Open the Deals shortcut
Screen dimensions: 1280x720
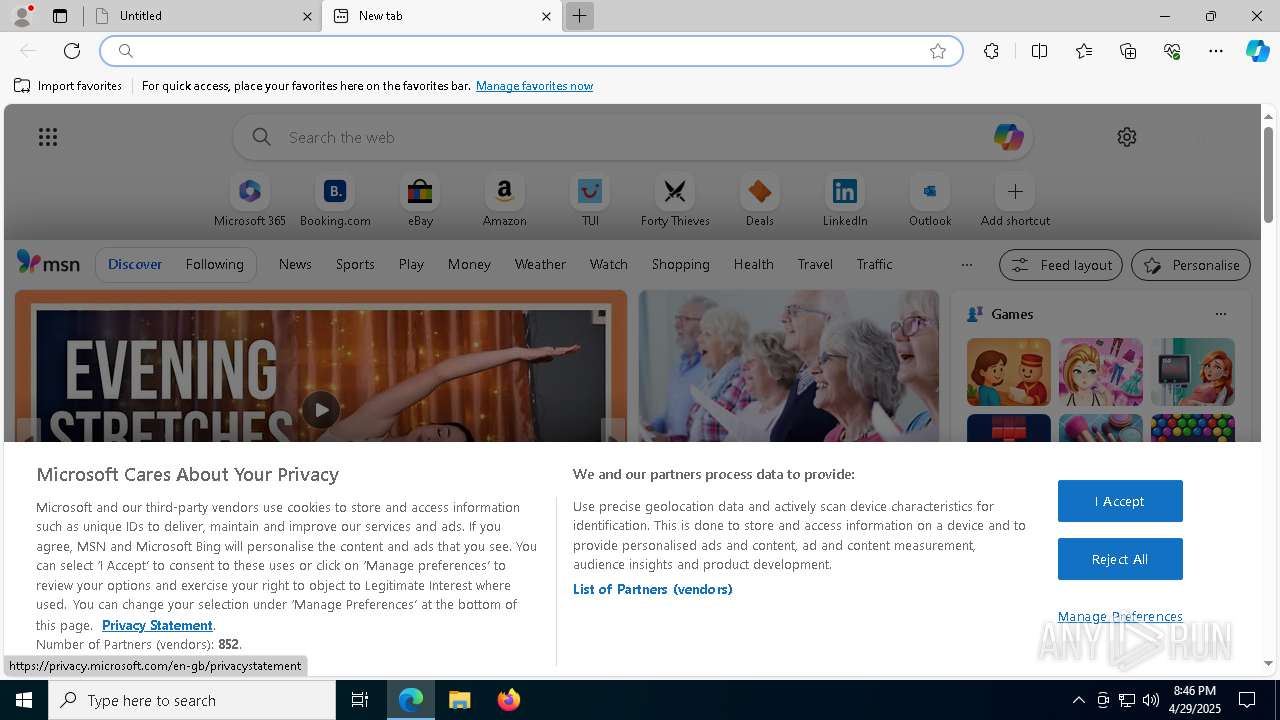pos(760,201)
